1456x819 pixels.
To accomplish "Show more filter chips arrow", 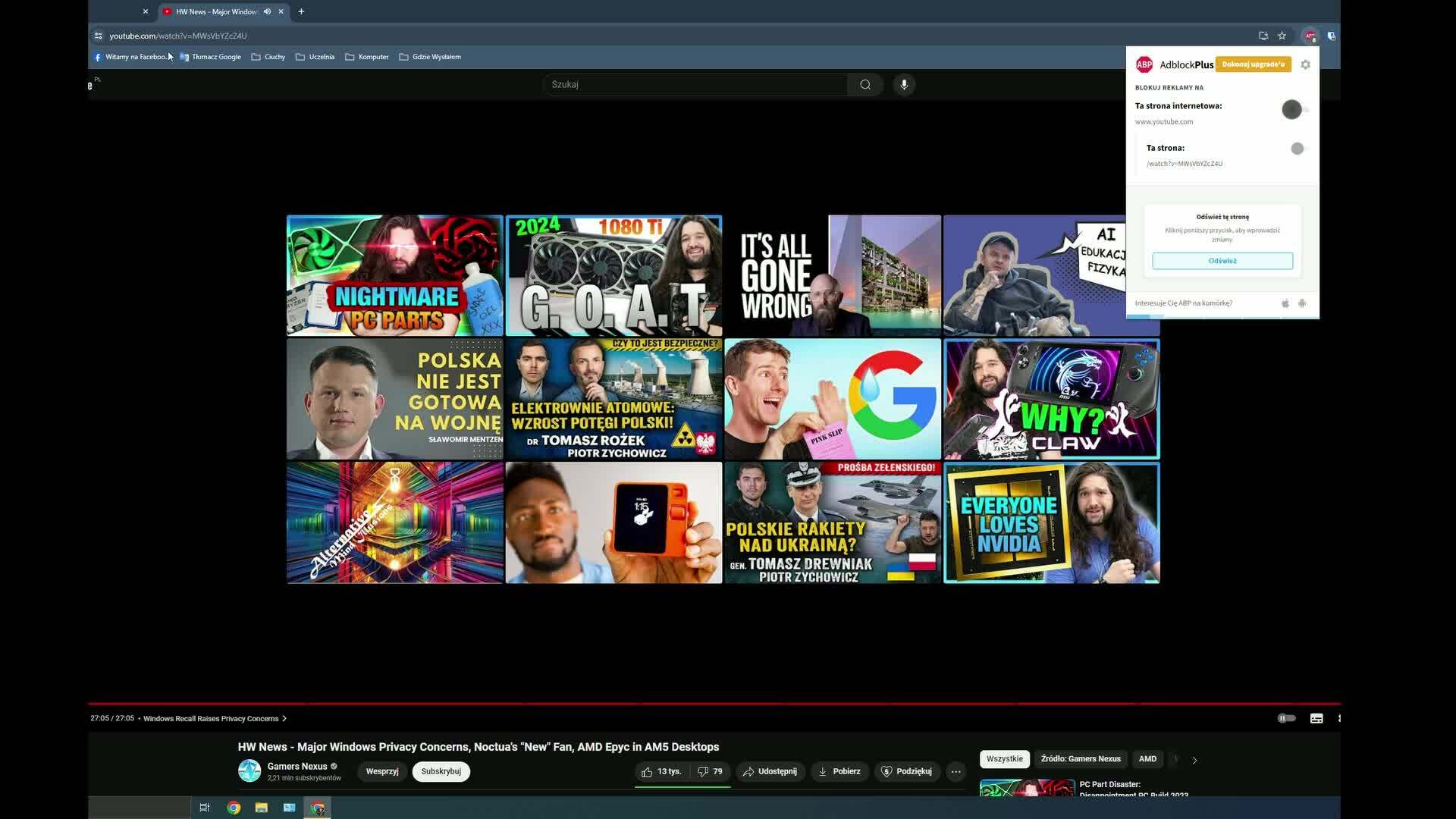I will pyautogui.click(x=1194, y=760).
